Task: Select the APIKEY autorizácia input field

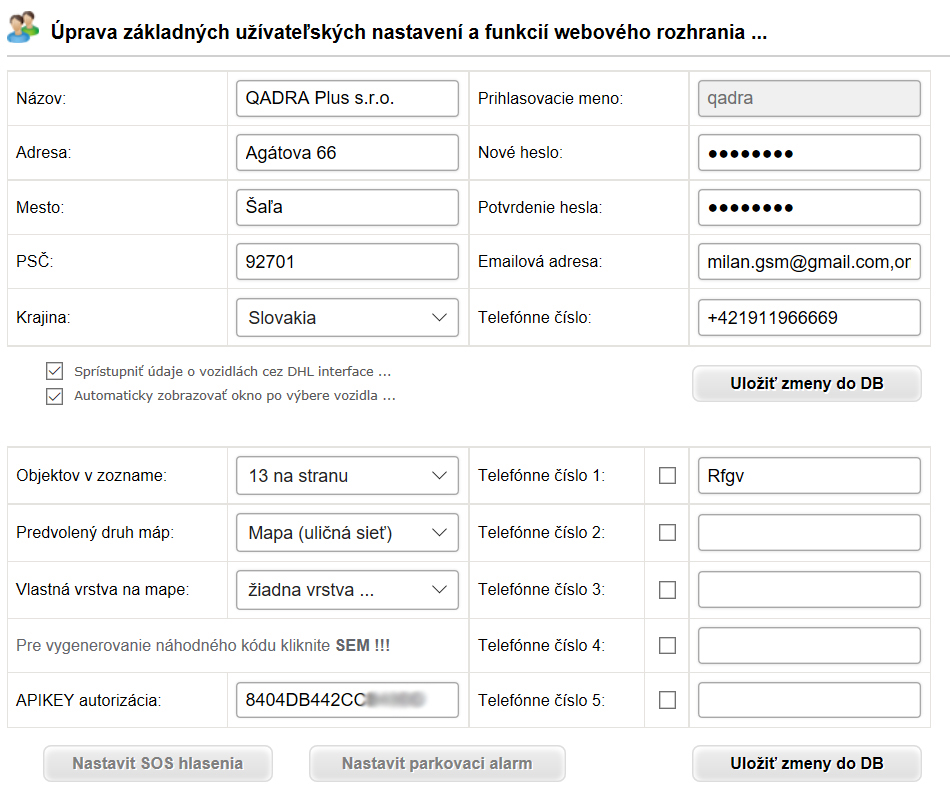Action: (x=347, y=700)
